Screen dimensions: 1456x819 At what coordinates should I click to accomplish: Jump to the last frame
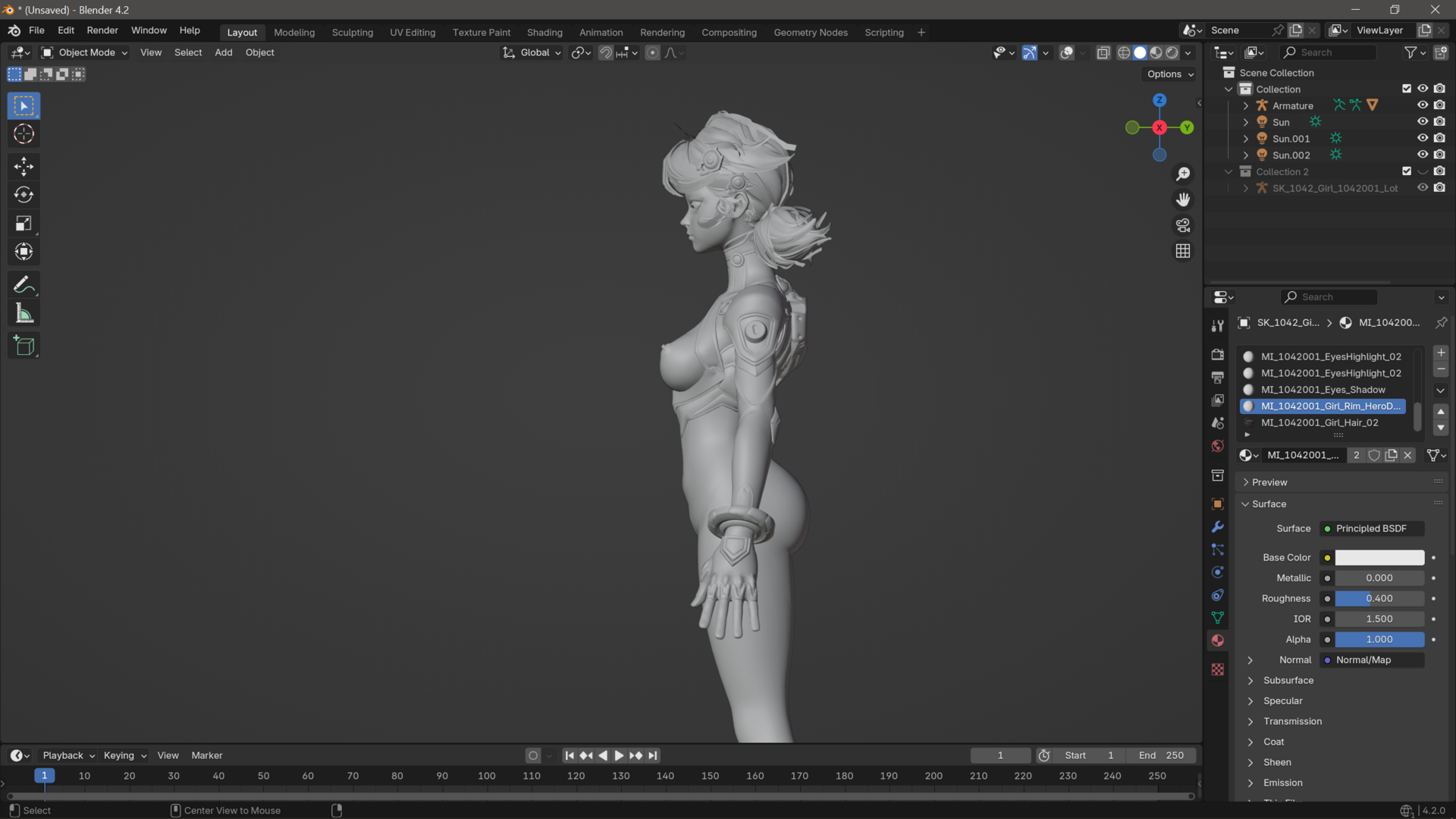point(653,756)
